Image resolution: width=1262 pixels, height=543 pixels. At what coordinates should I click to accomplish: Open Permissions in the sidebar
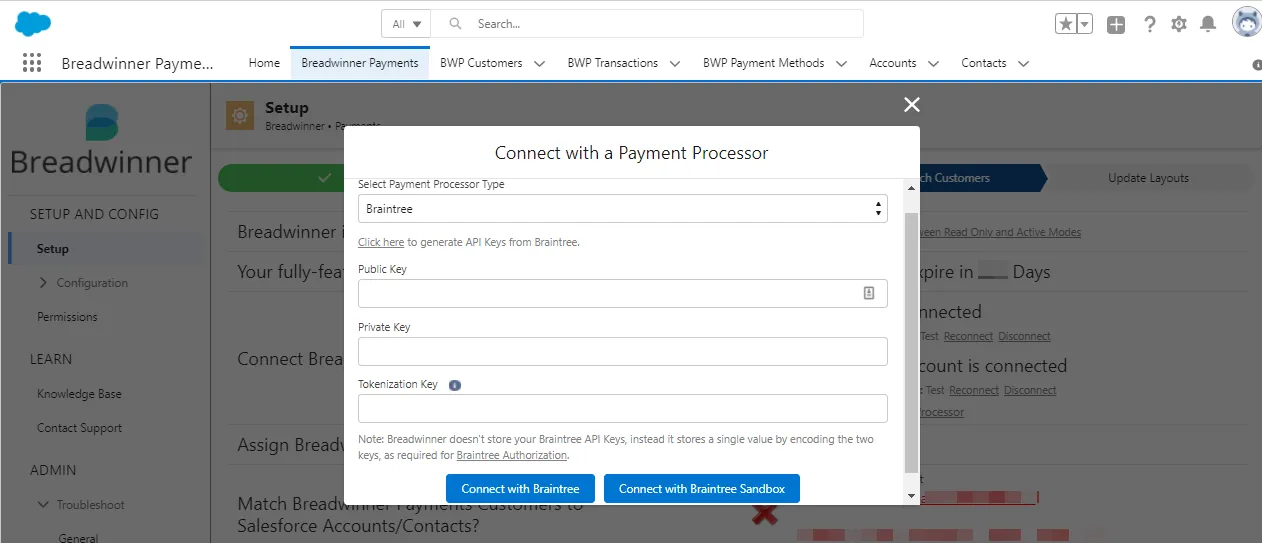(x=67, y=317)
